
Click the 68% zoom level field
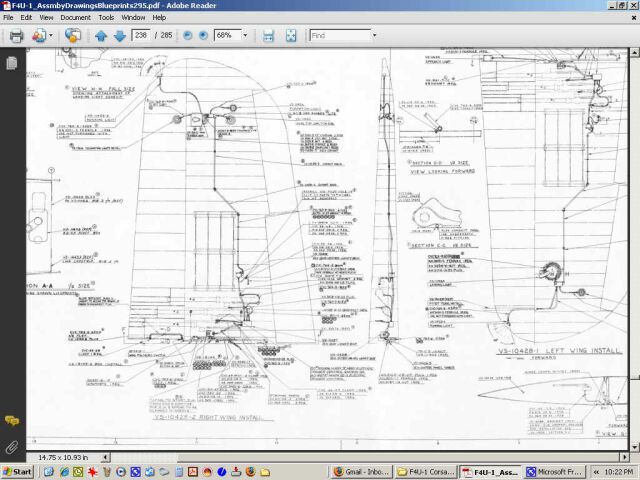228,36
